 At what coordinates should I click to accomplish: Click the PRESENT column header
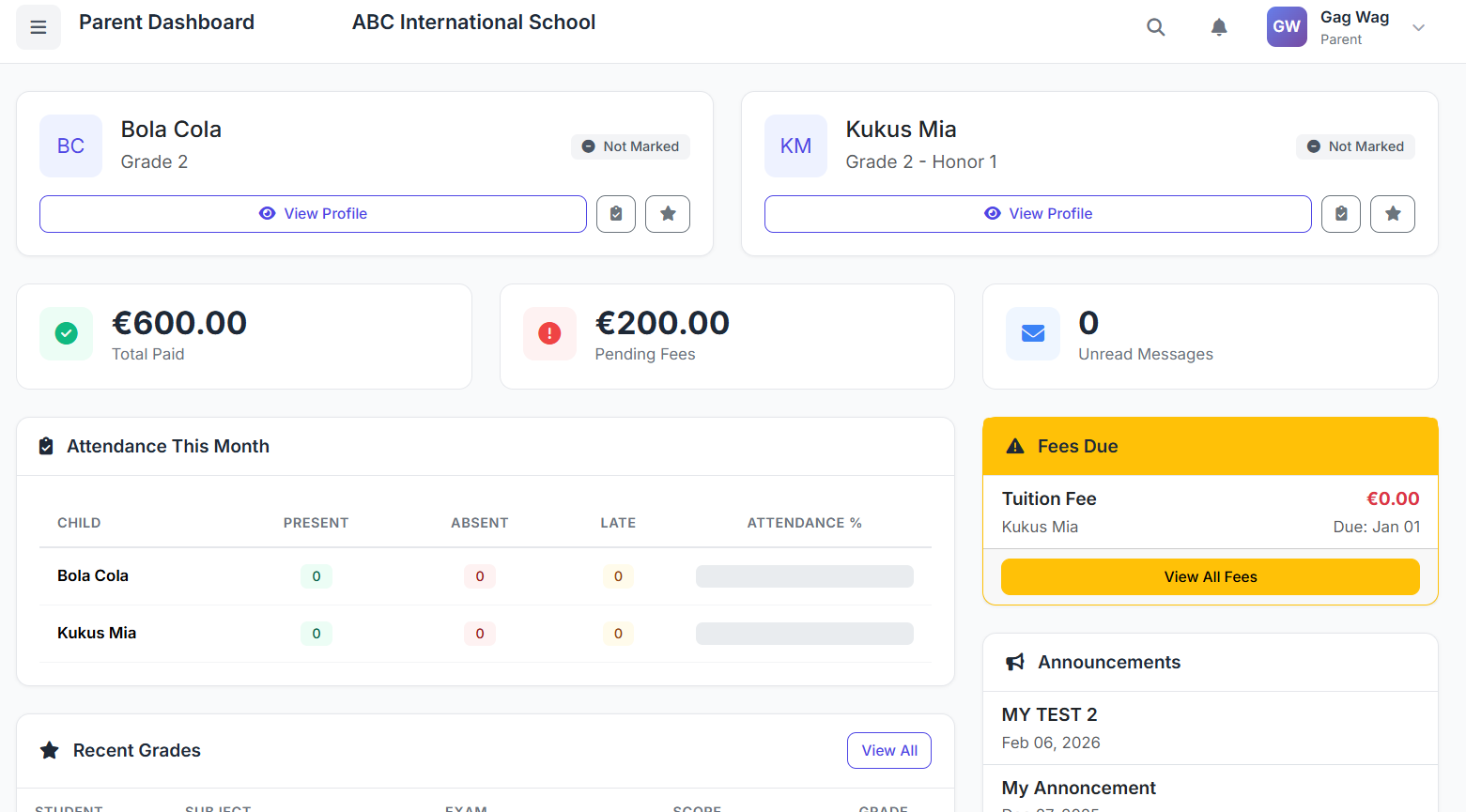[316, 523]
